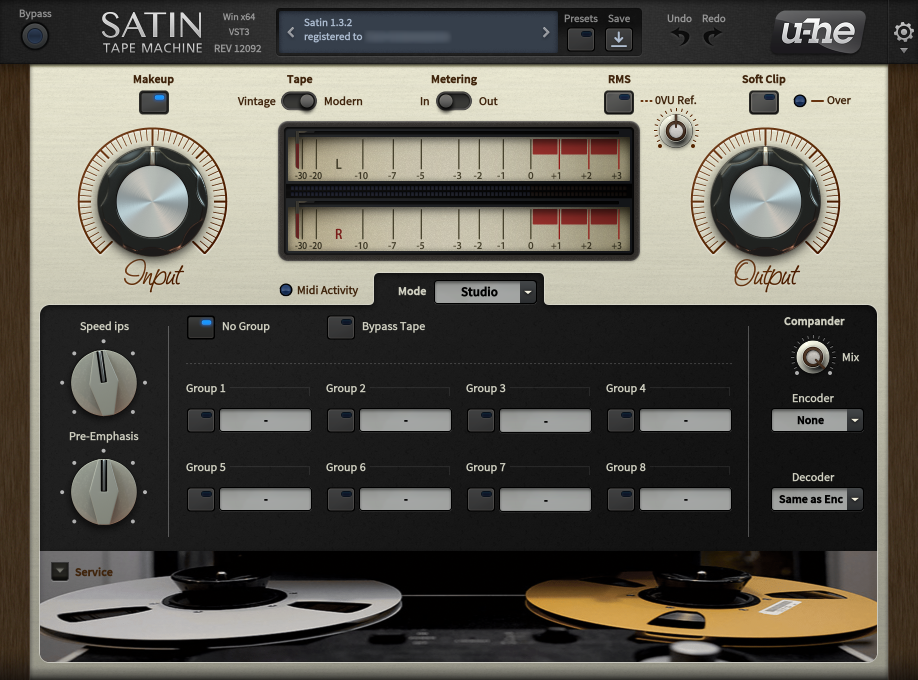Toggle the Group 4 button
This screenshot has width=918, height=680.
point(621,421)
